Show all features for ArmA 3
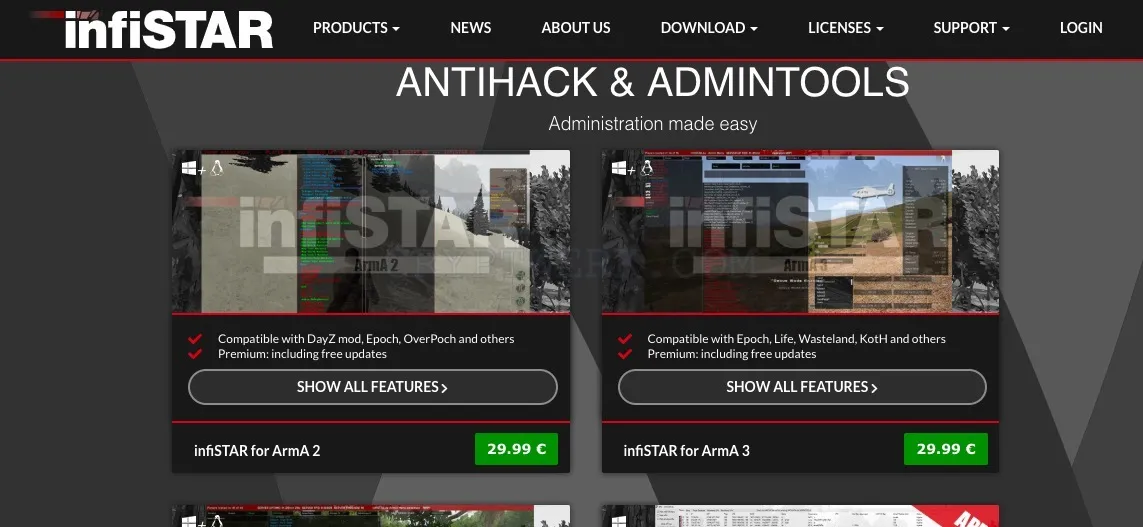 (x=802, y=387)
